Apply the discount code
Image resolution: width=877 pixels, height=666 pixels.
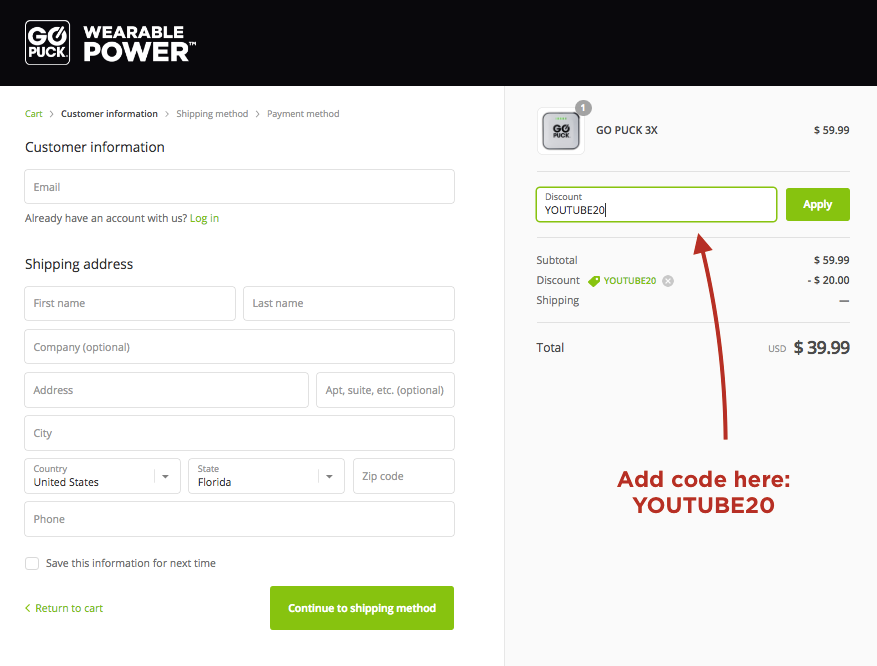point(818,204)
